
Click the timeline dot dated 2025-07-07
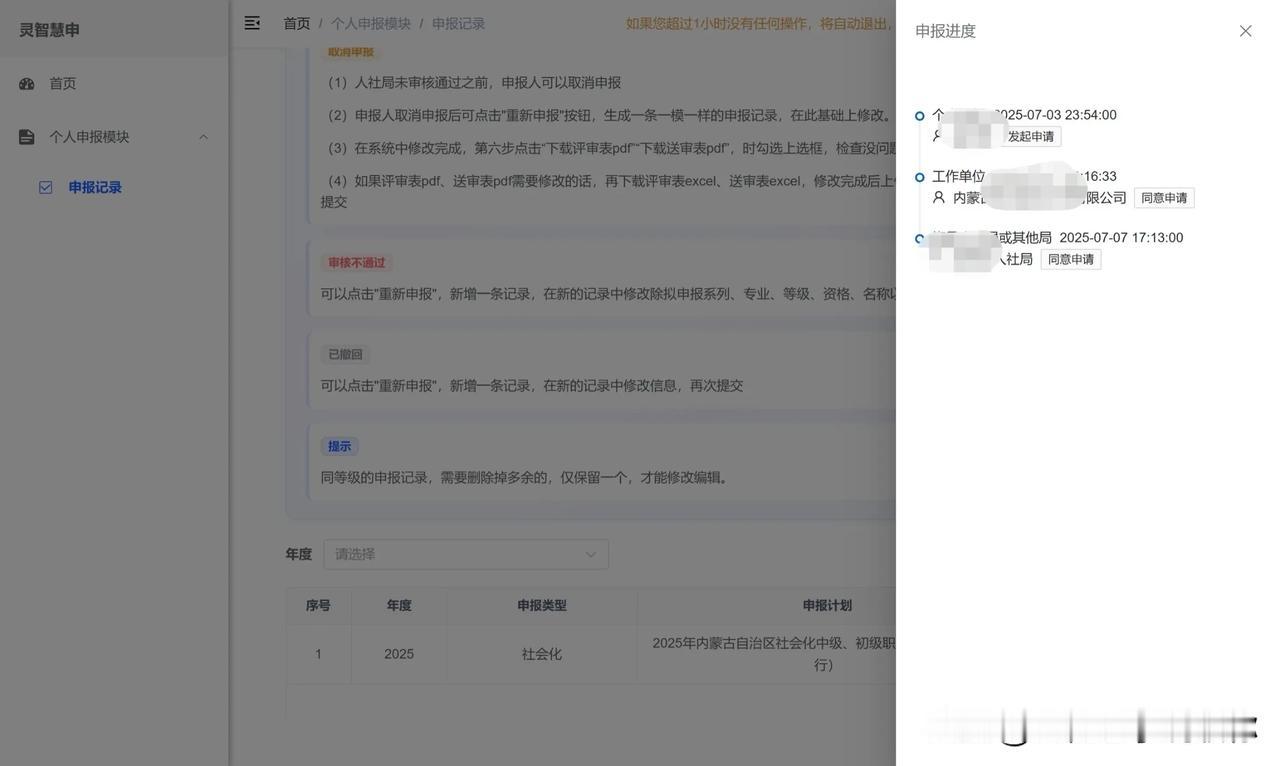click(x=920, y=239)
